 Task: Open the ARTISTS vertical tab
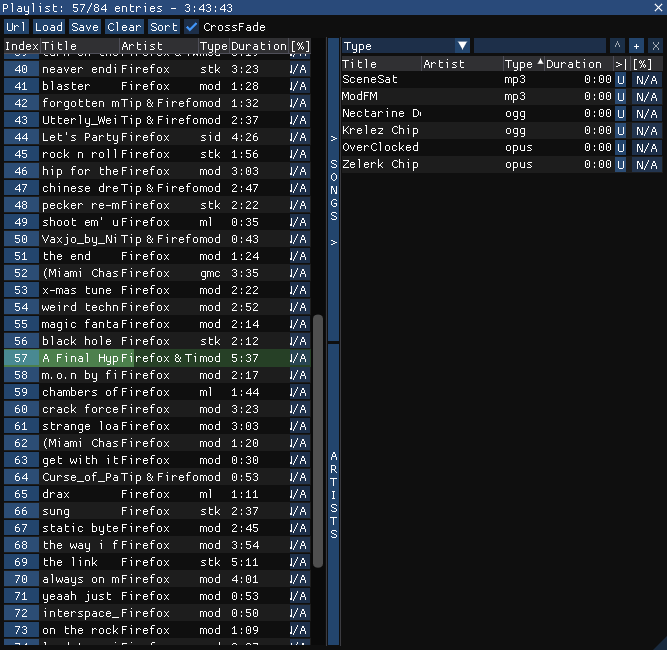[x=334, y=494]
